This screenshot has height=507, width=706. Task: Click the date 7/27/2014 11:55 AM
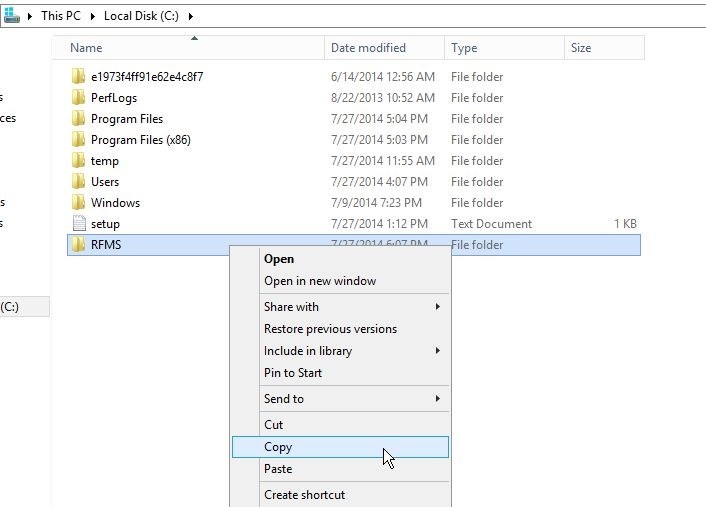click(x=383, y=161)
